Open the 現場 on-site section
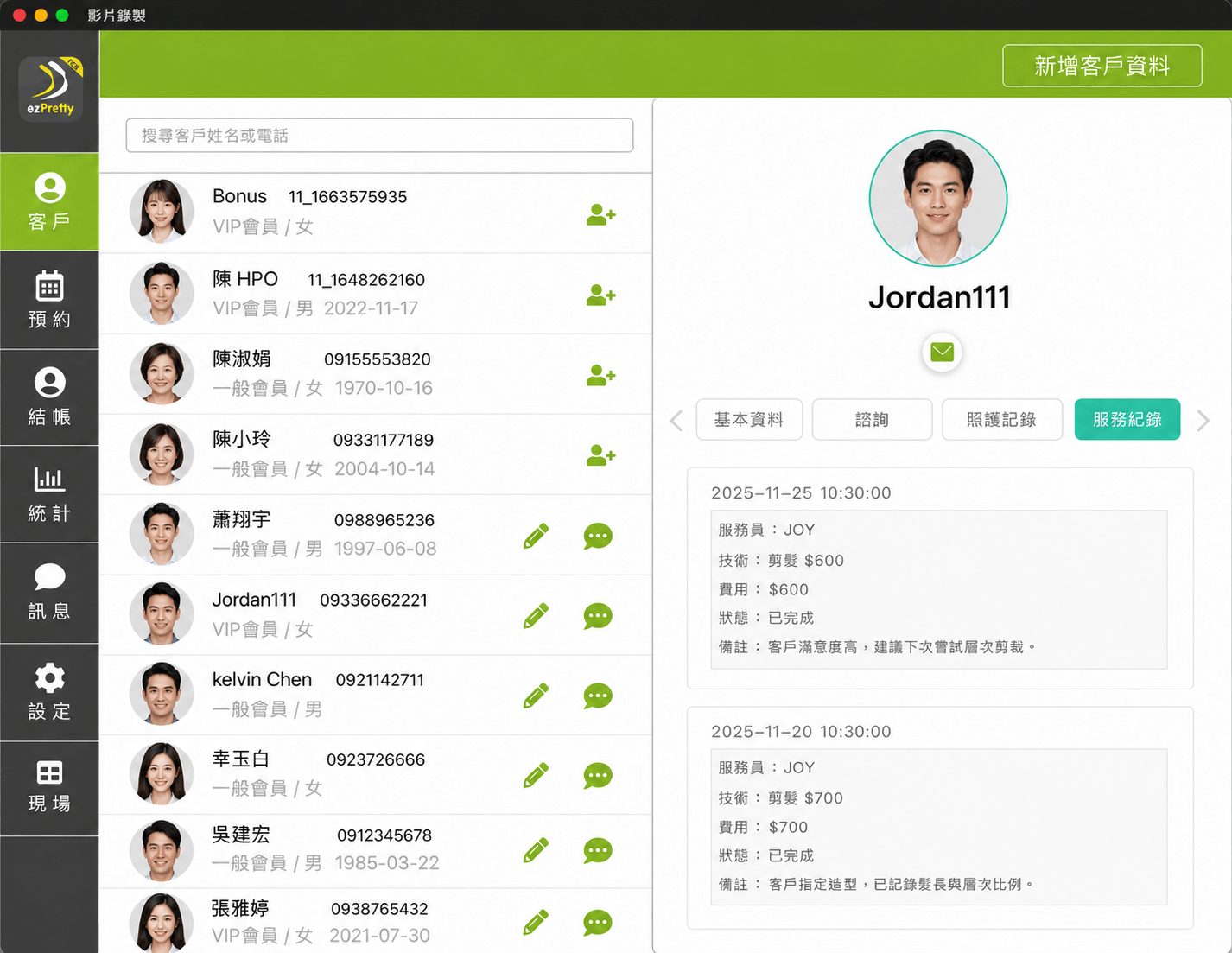 tap(49, 788)
